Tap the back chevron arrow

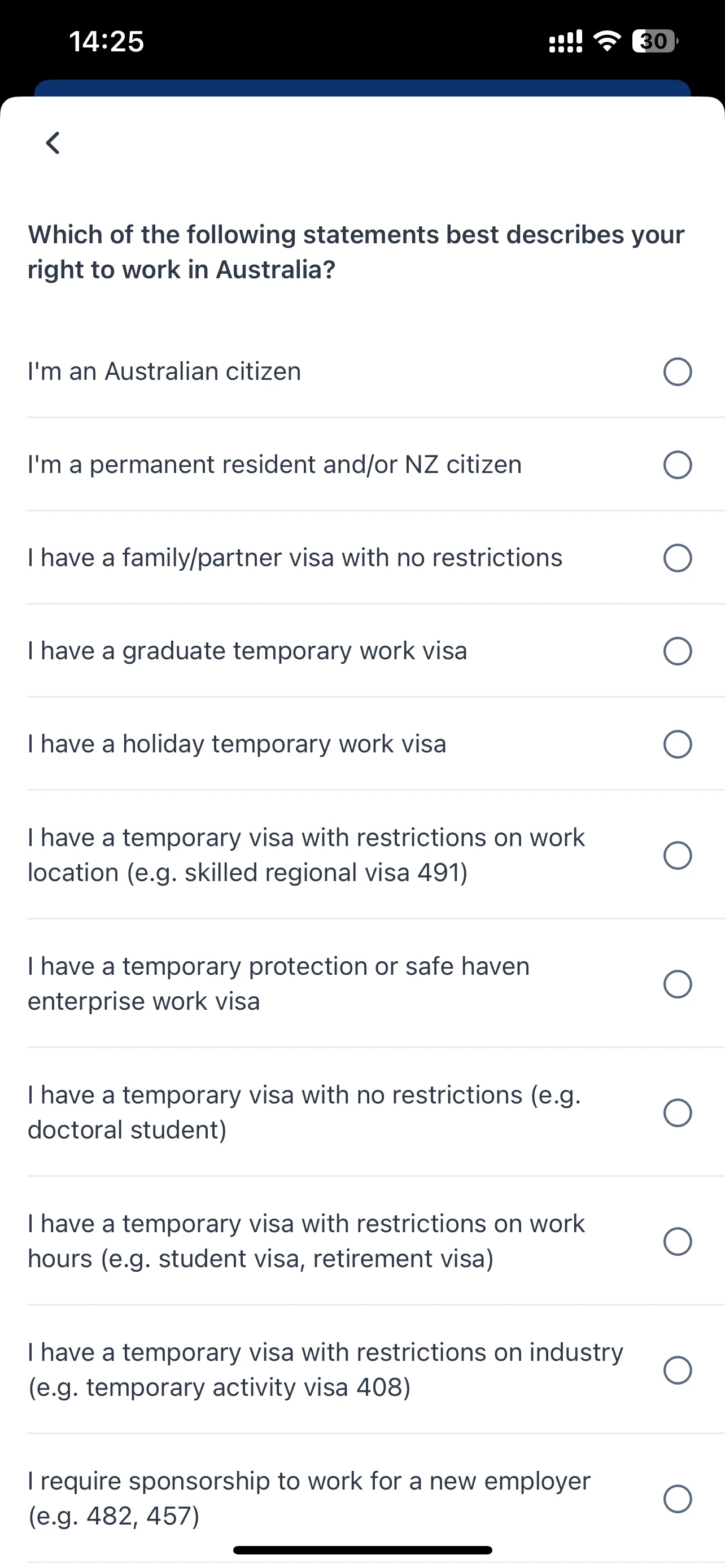point(53,143)
